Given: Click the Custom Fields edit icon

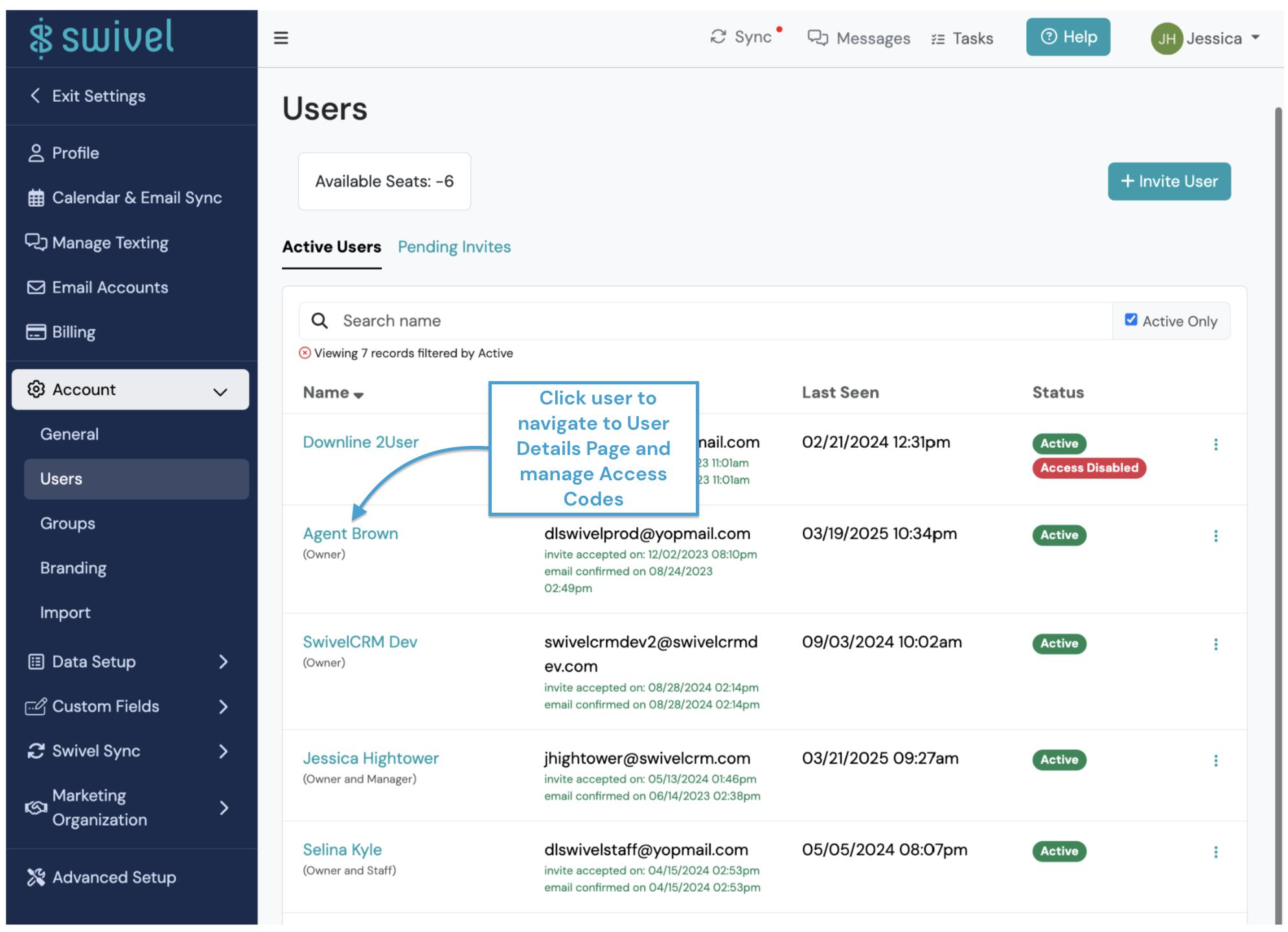Looking at the screenshot, I should pos(36,706).
